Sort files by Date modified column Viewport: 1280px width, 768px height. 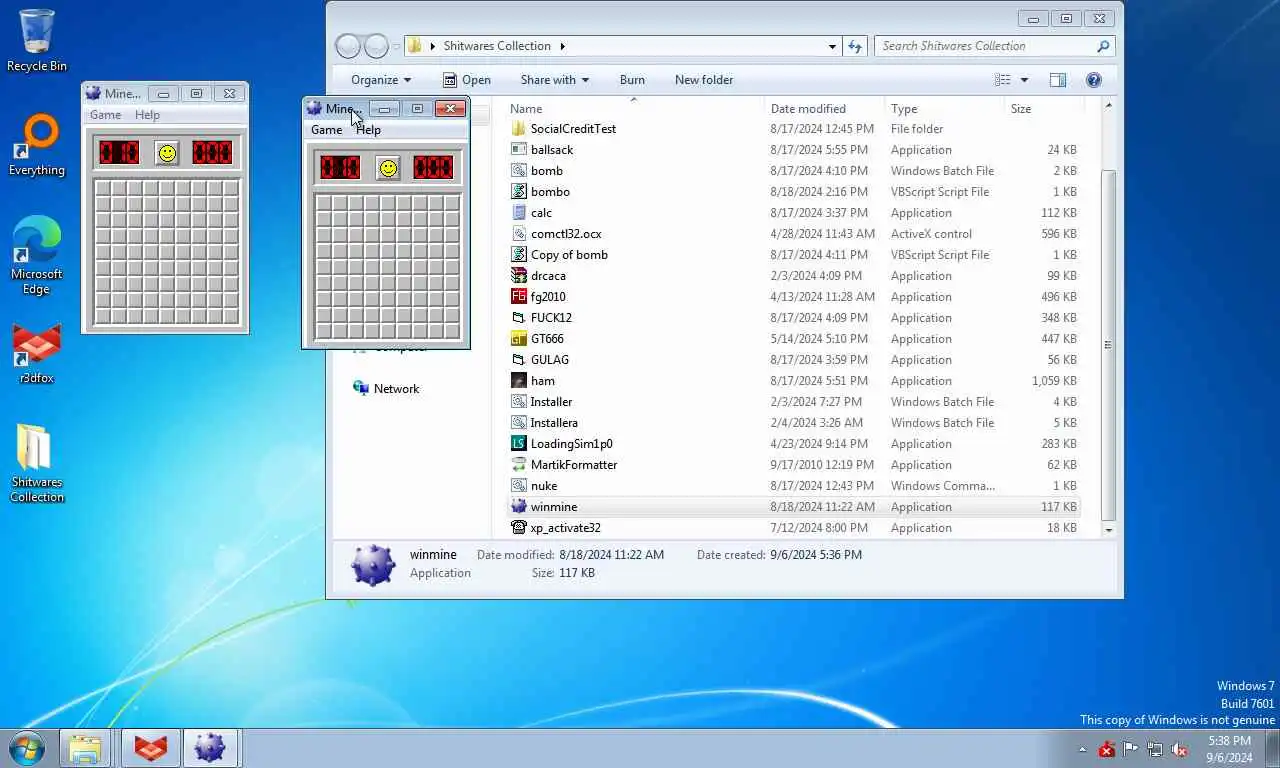[825, 109]
